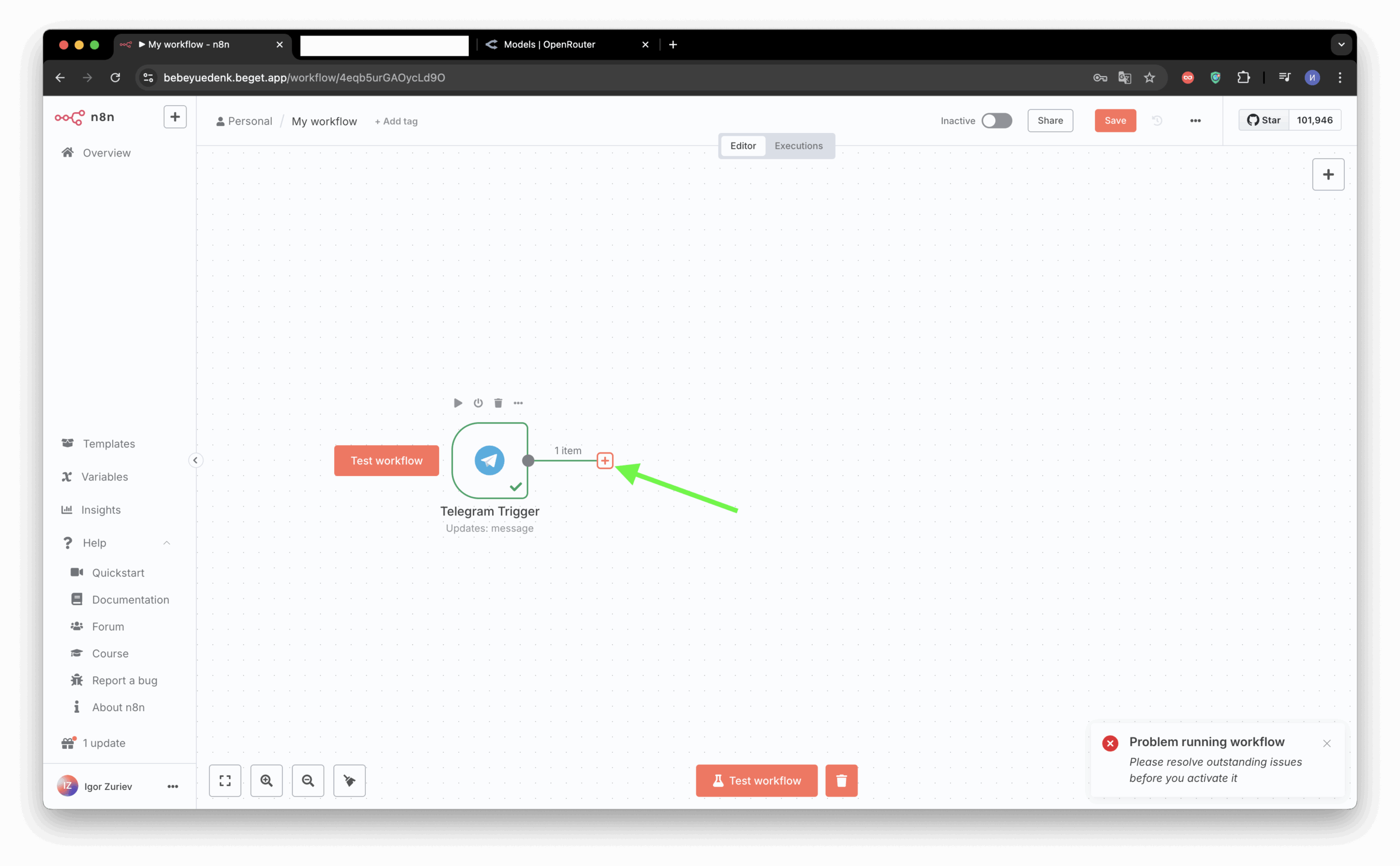Open the workflow options three-dot menu
1400x866 pixels.
tap(1195, 120)
